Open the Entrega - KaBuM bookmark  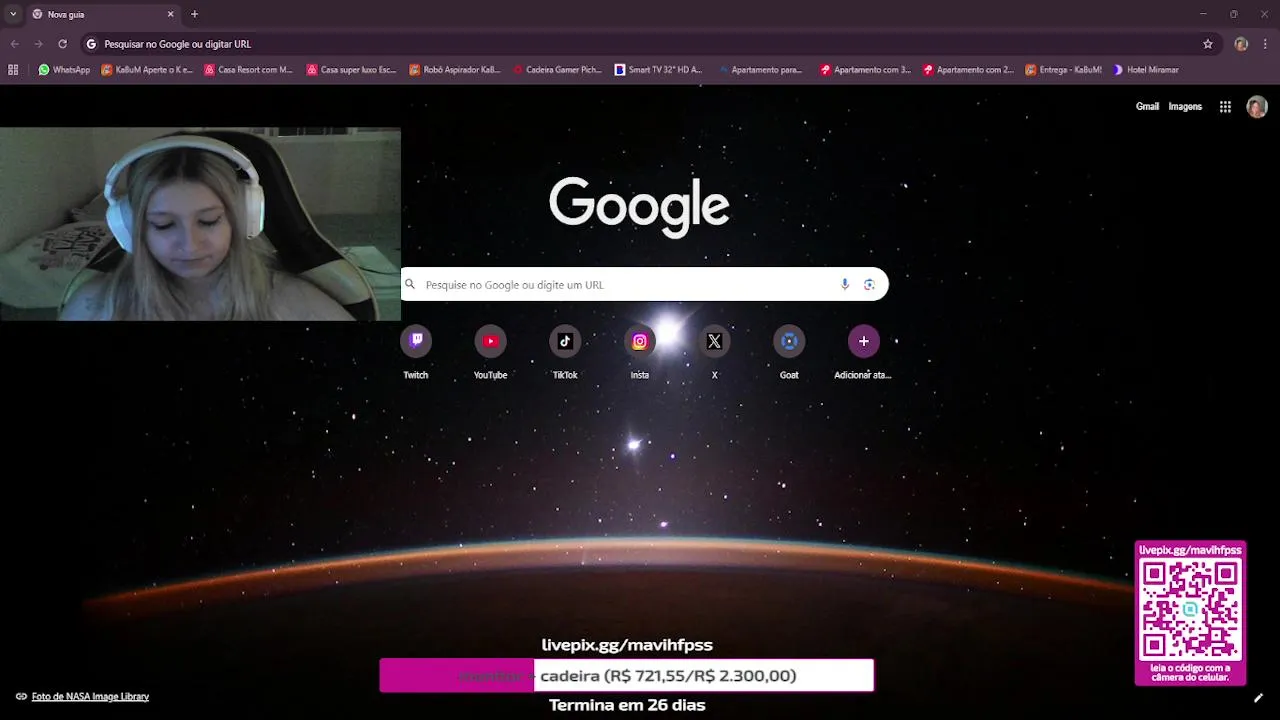click(x=1064, y=70)
